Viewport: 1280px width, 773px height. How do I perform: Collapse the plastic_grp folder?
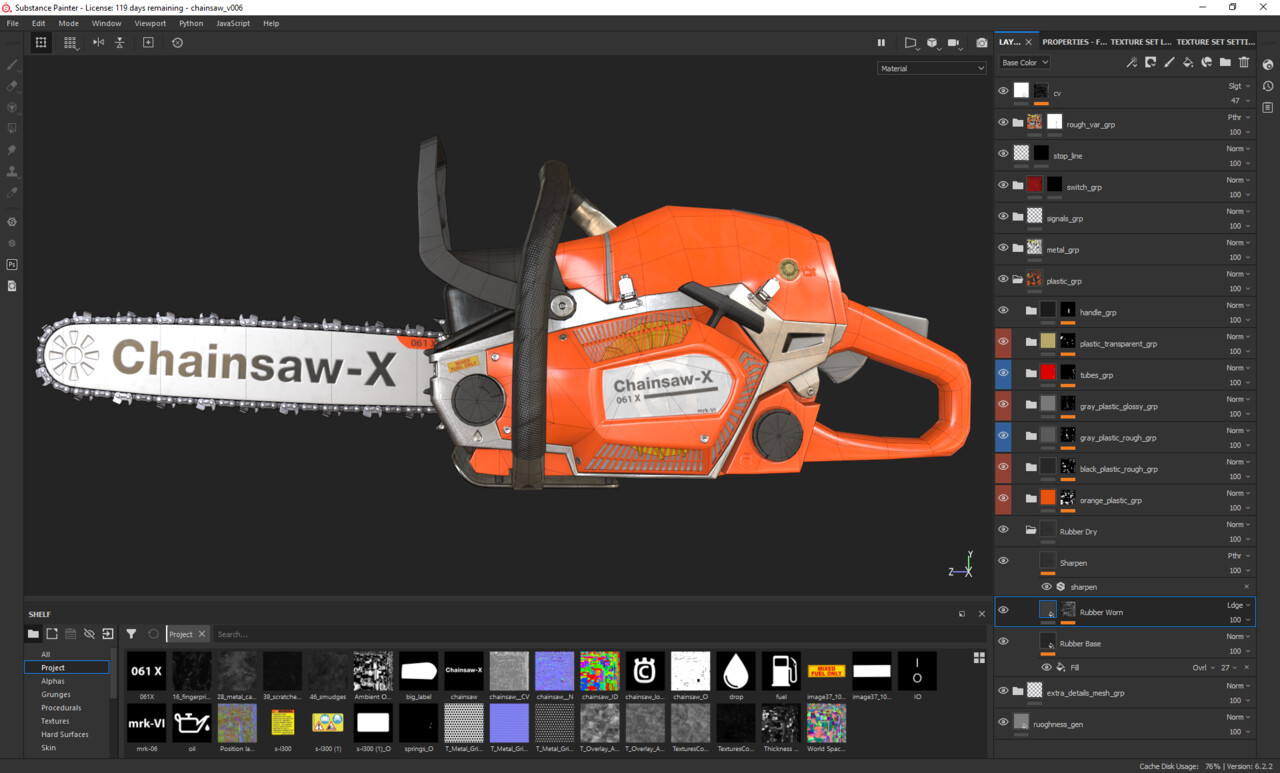(1017, 280)
